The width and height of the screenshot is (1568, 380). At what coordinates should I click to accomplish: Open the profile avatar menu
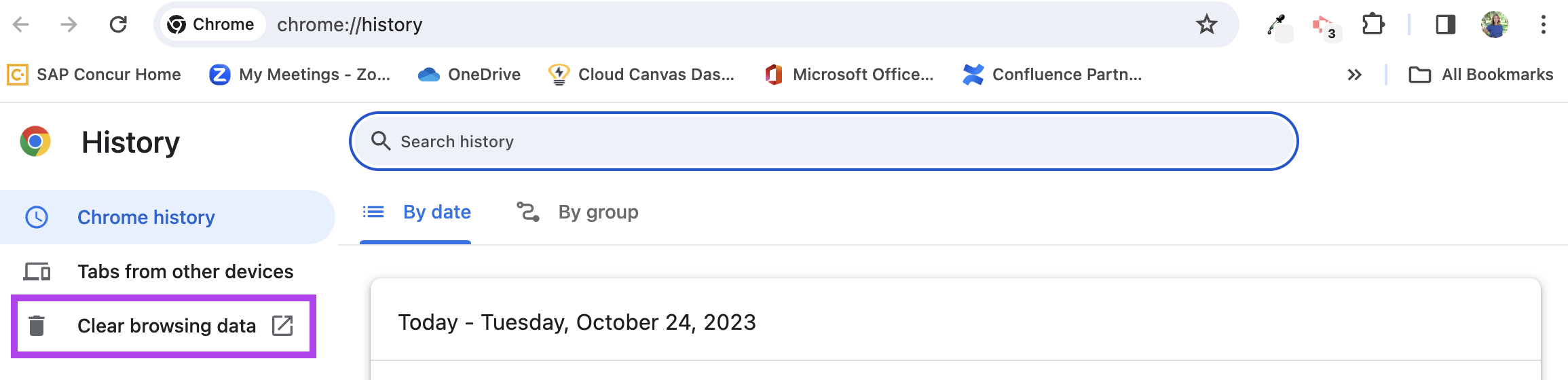coord(1495,25)
